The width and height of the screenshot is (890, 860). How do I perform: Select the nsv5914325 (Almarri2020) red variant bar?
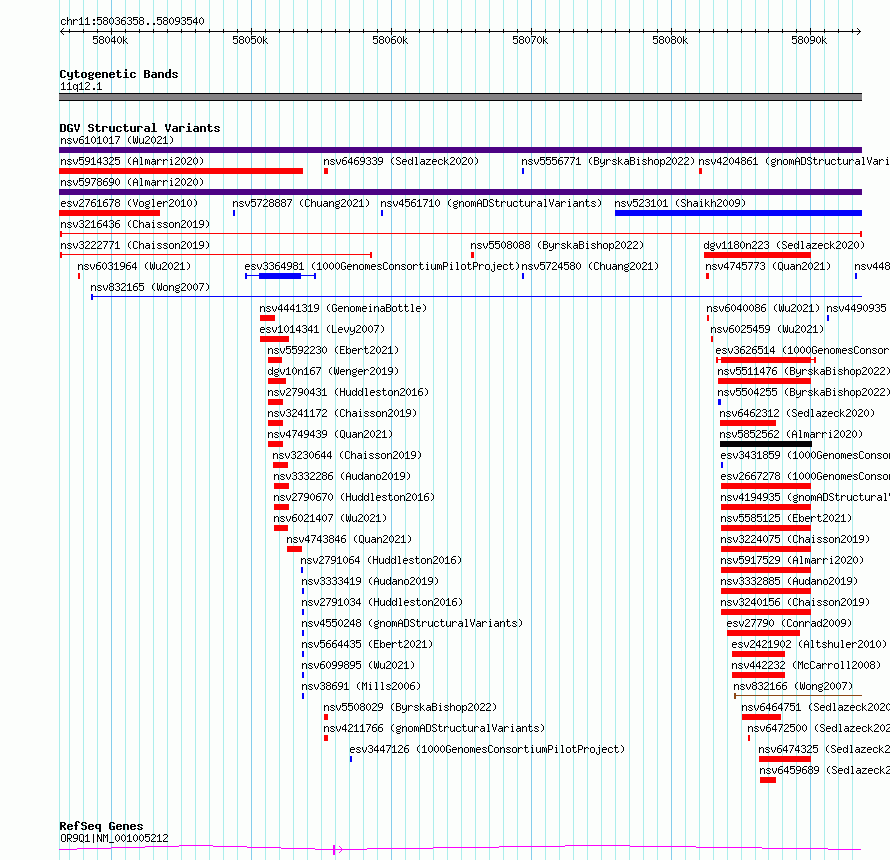tap(181, 171)
